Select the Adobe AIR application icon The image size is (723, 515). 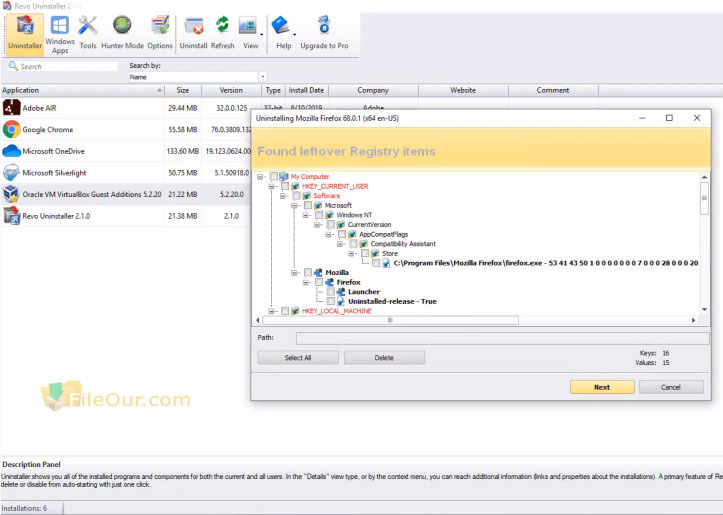[12, 108]
